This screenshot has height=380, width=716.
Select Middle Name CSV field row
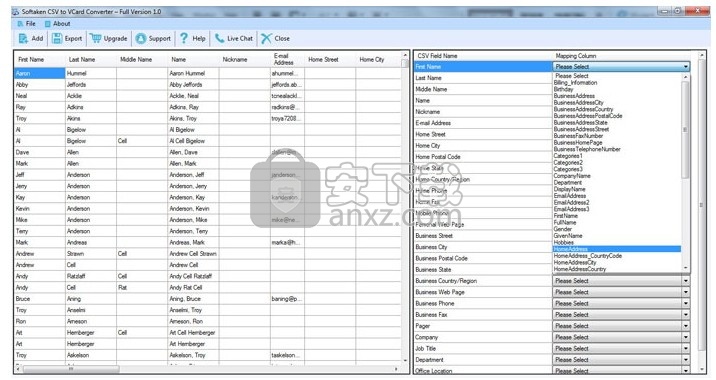[484, 90]
